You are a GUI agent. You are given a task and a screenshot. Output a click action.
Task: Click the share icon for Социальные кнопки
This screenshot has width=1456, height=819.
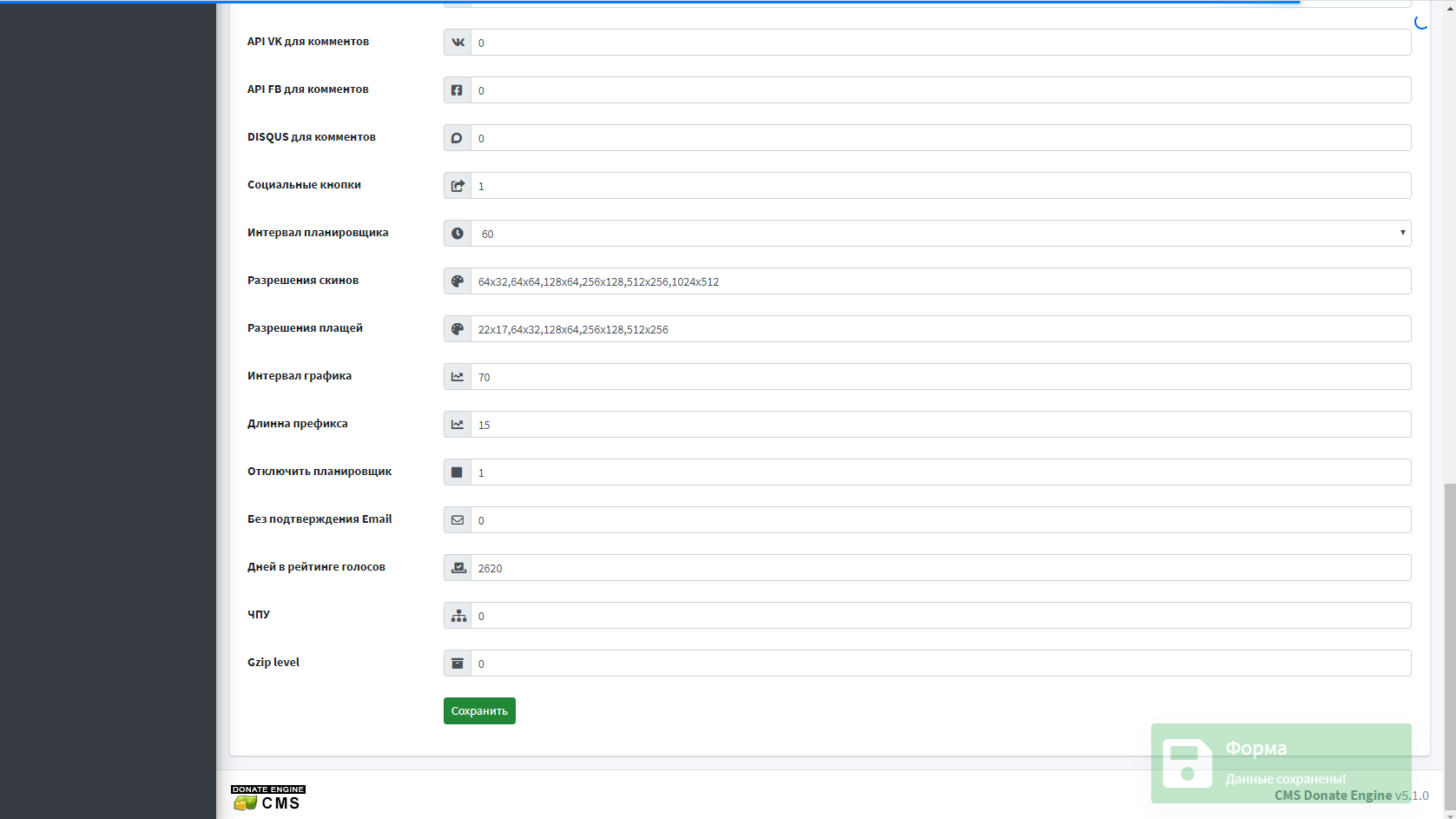point(458,186)
